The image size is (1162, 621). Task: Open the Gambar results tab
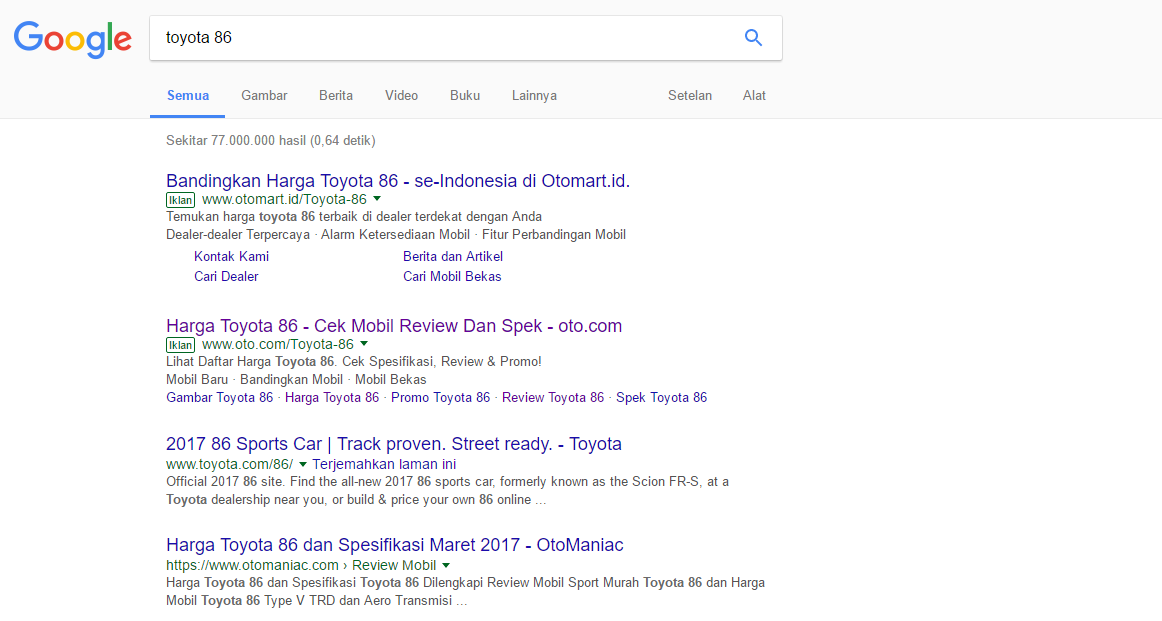click(264, 96)
